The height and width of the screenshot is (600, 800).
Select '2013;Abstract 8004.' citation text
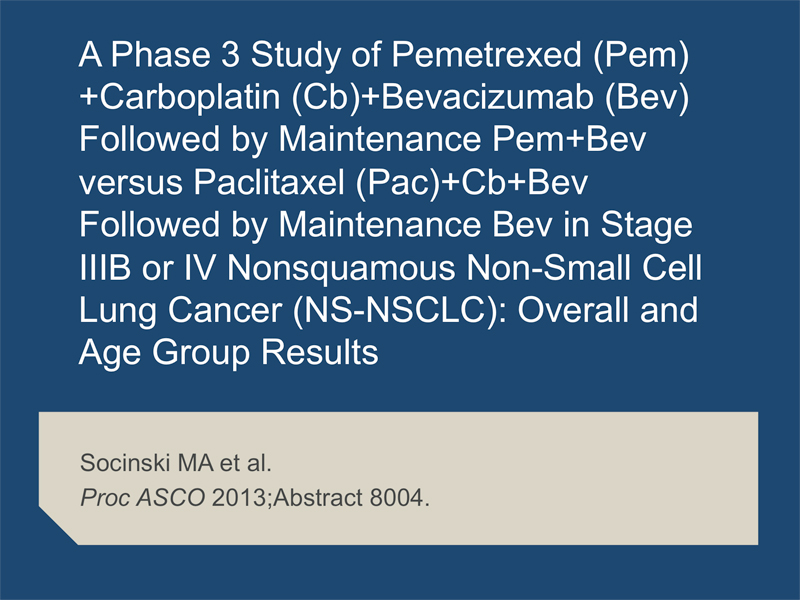click(x=320, y=498)
